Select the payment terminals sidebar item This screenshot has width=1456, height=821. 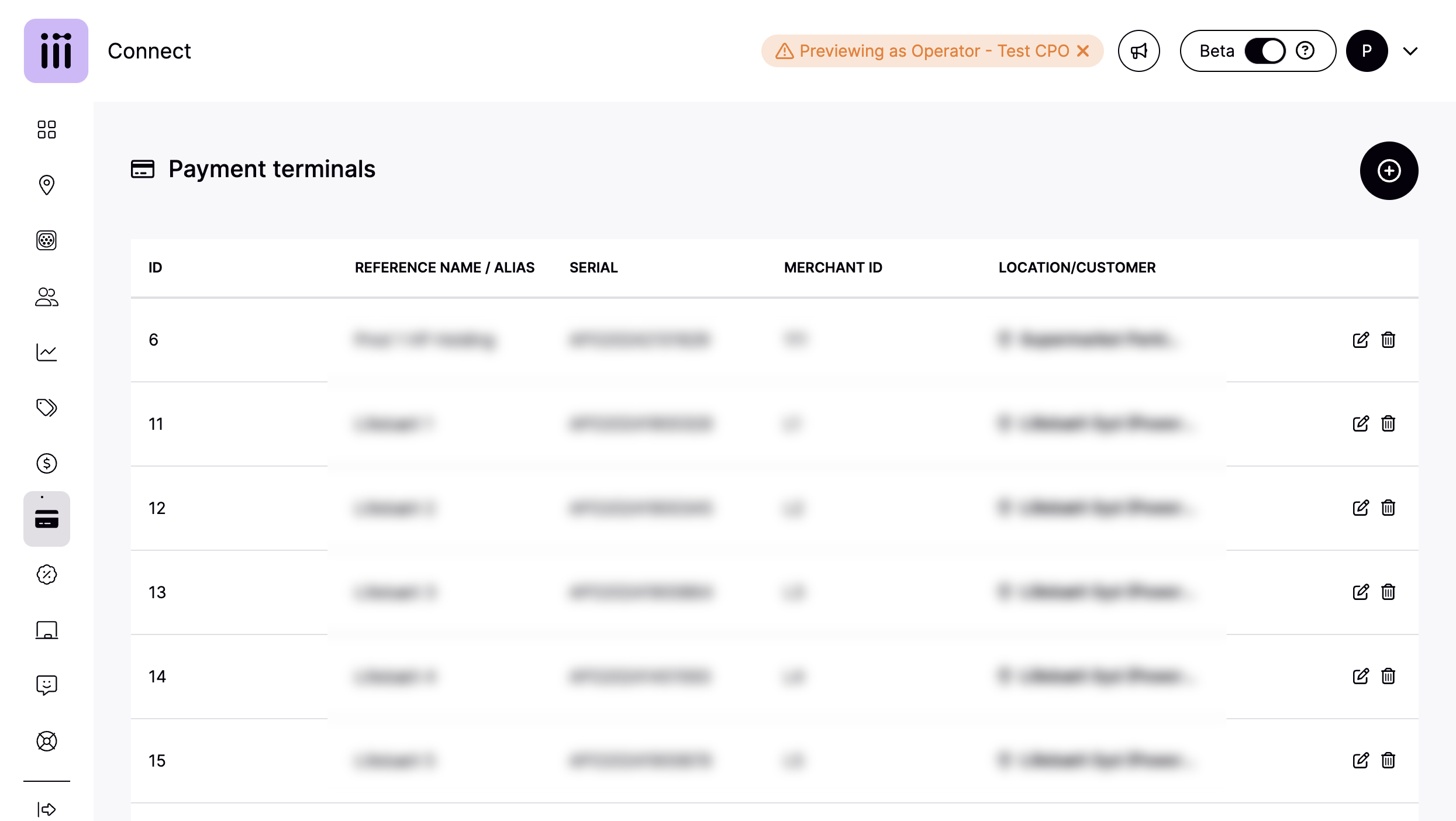tap(47, 519)
